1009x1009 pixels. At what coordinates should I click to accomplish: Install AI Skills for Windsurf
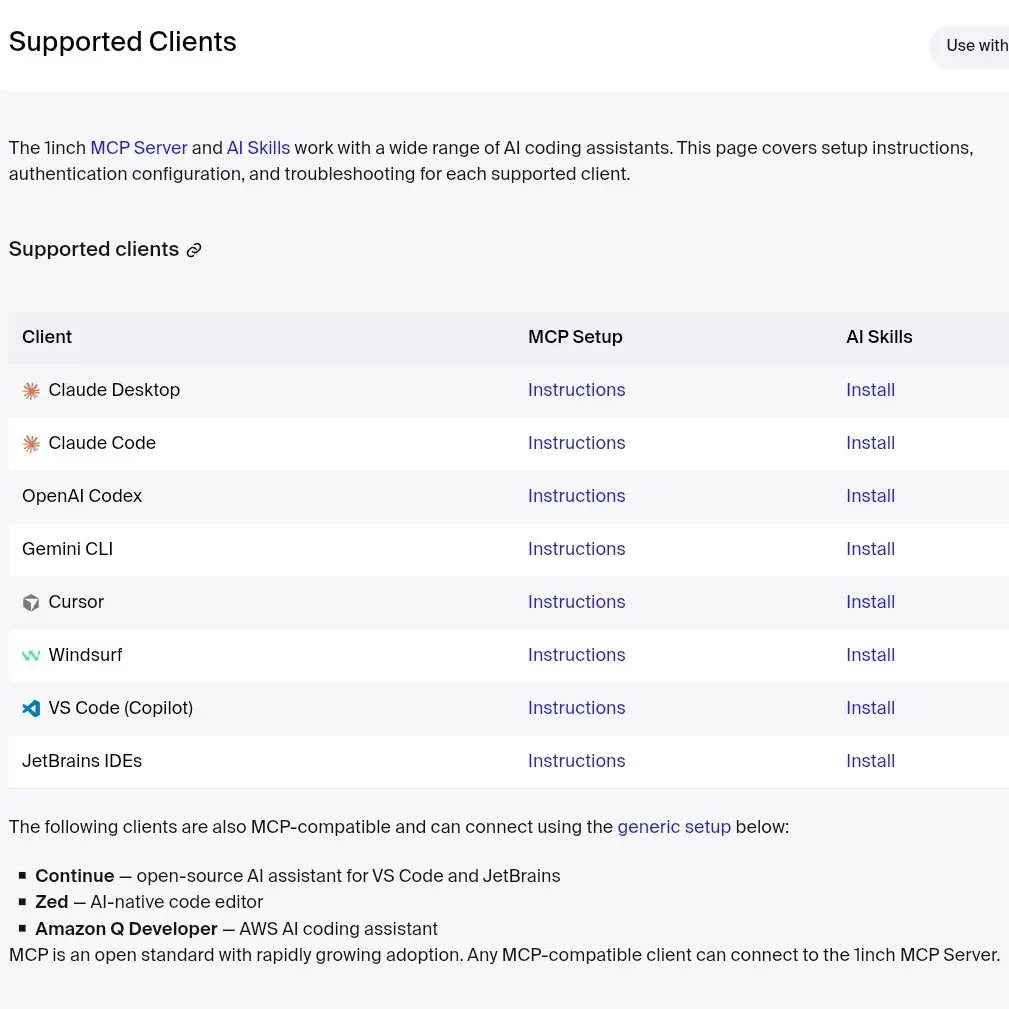[x=870, y=655]
